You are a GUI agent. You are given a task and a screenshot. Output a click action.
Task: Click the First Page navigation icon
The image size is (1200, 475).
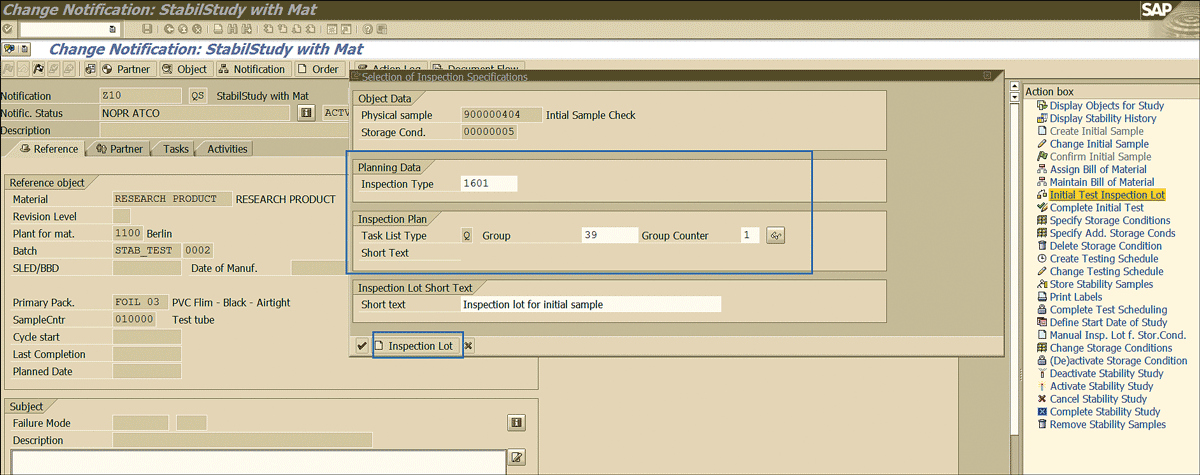click(267, 29)
